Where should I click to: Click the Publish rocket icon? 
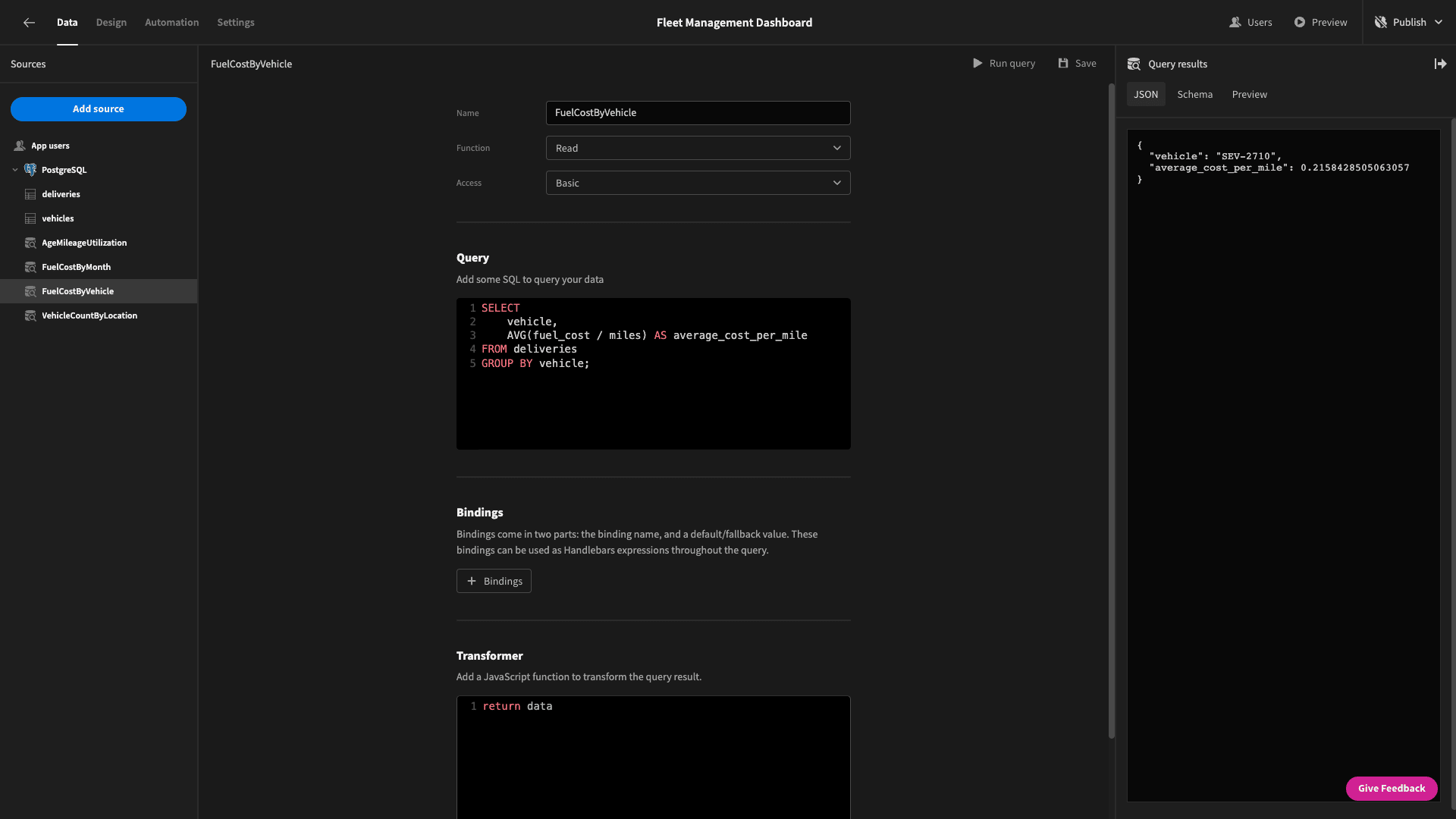click(x=1381, y=23)
